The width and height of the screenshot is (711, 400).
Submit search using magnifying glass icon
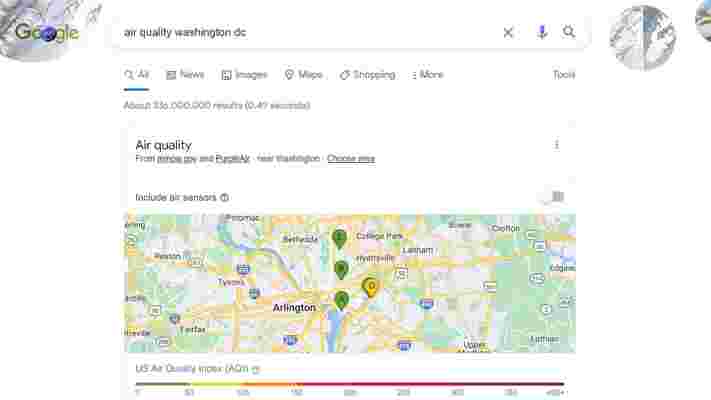(569, 32)
